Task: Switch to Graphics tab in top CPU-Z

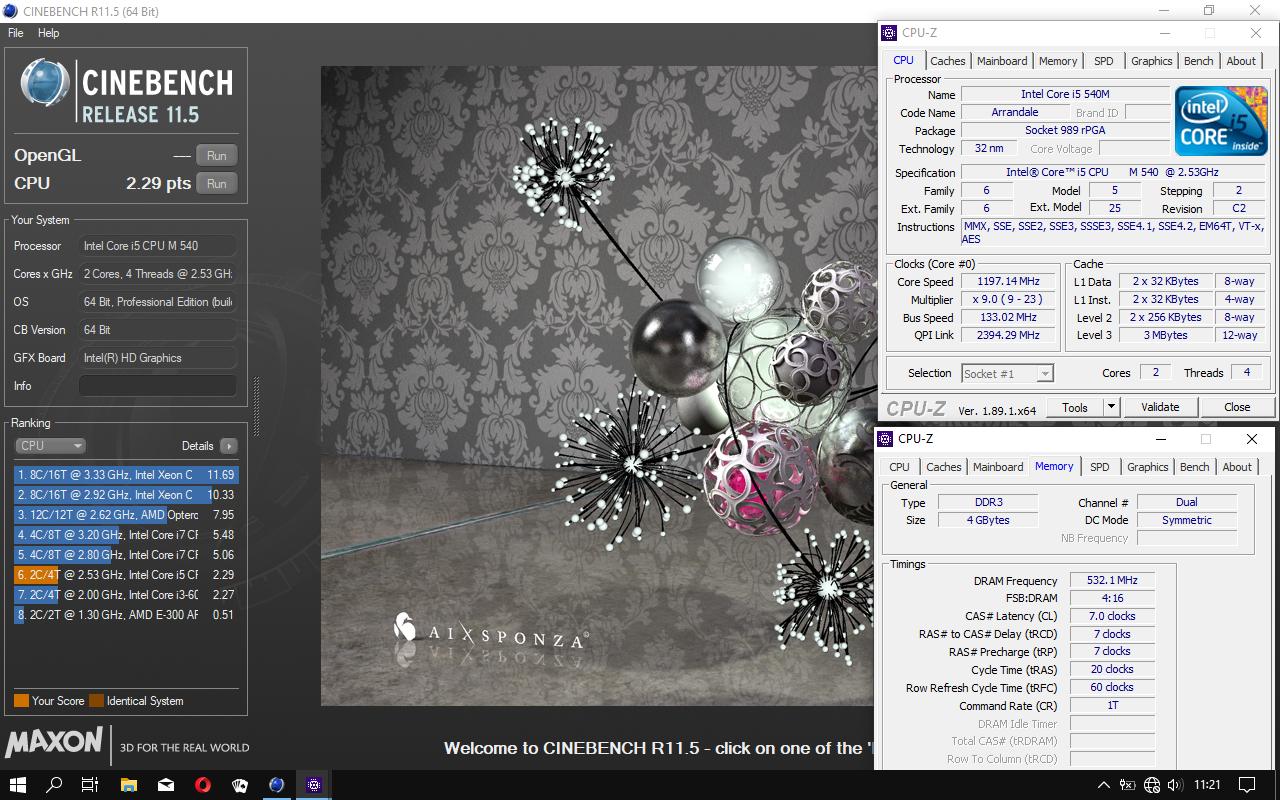Action: (1152, 61)
